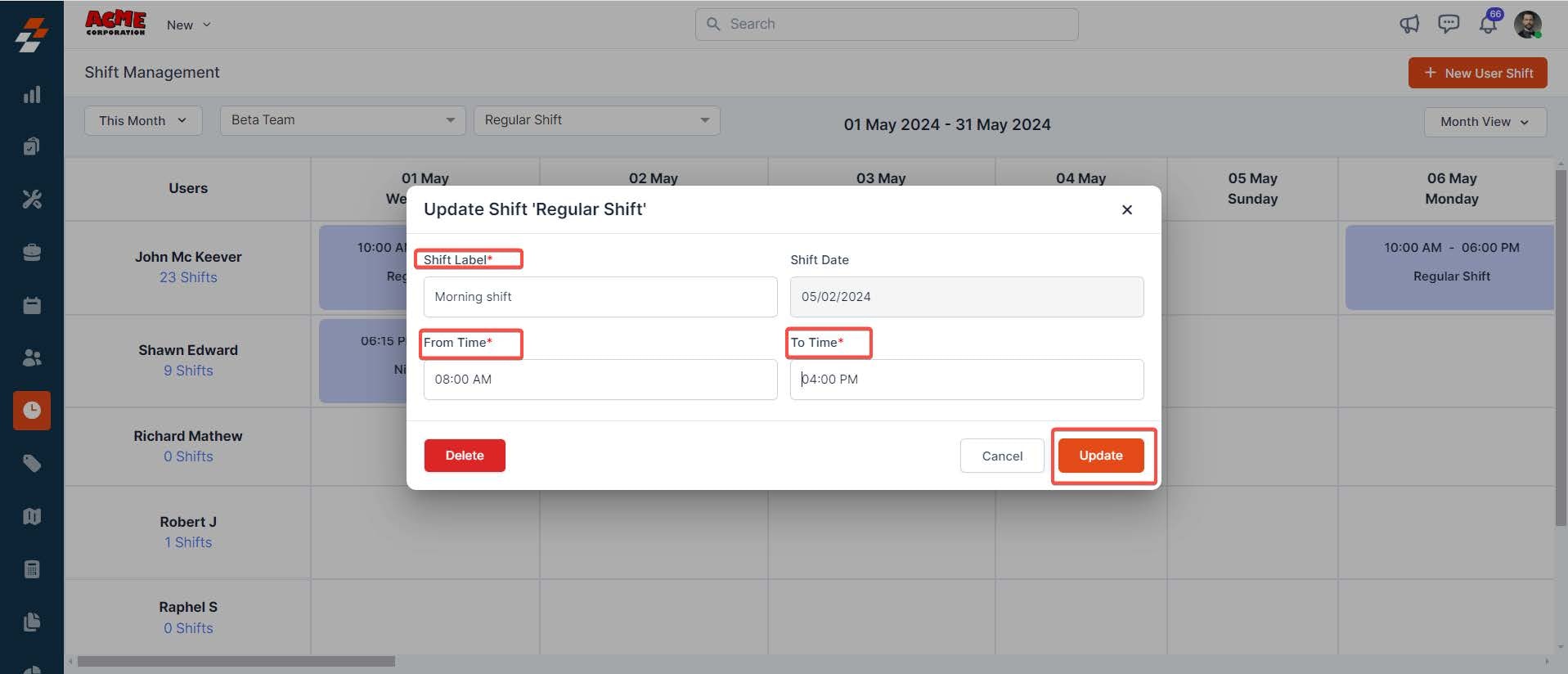The width and height of the screenshot is (1568, 674).
Task: Open the This Month period dropdown
Action: pos(143,121)
